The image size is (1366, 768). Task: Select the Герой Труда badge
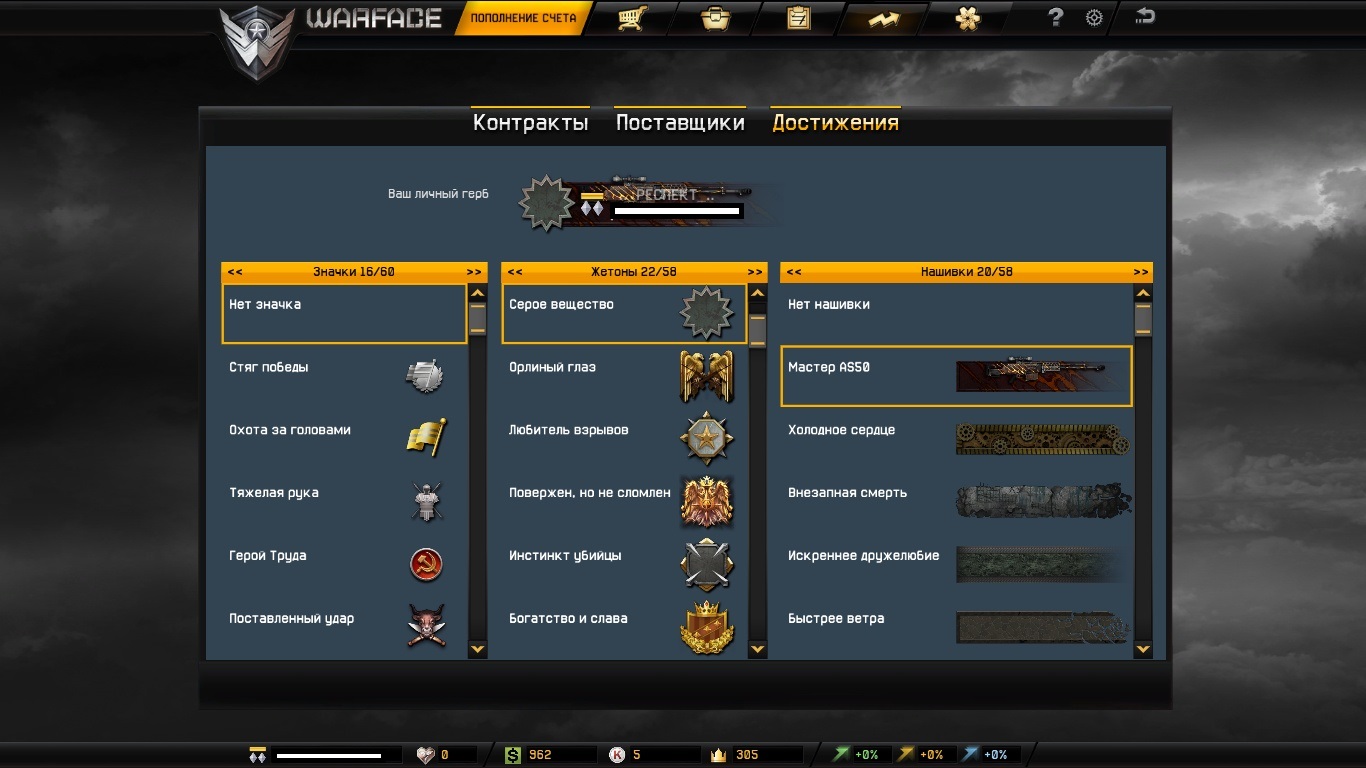(x=344, y=564)
